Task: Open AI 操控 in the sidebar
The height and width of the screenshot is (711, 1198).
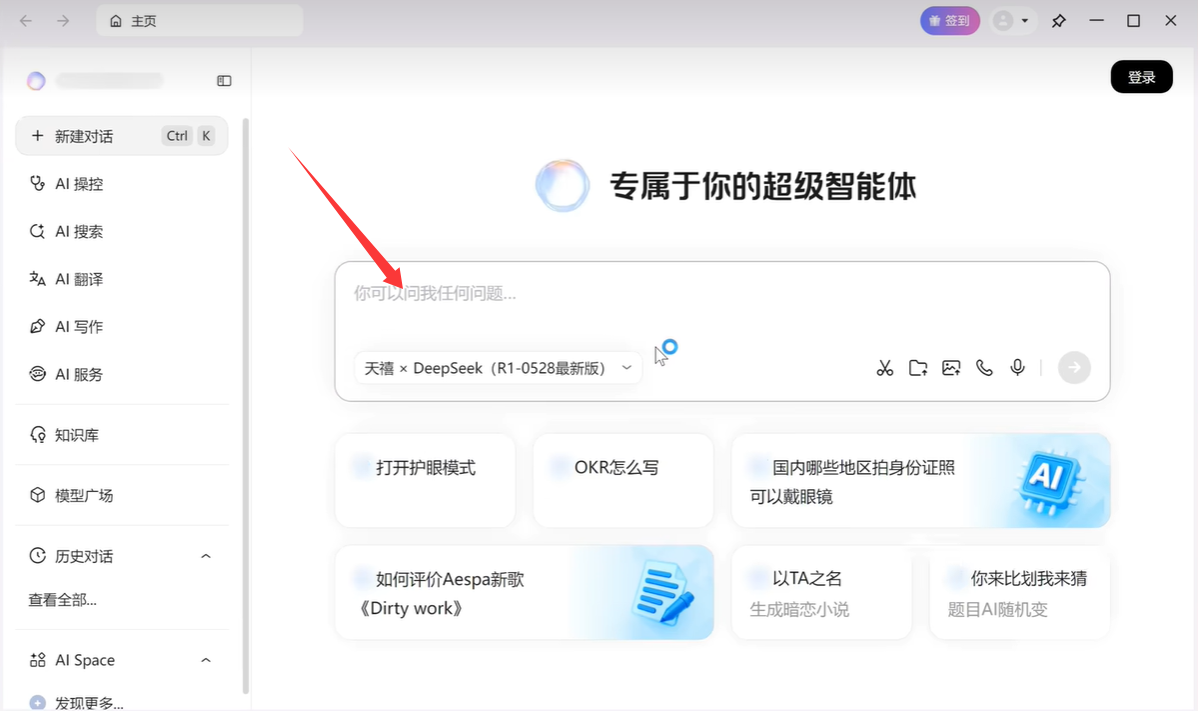Action: 122,183
